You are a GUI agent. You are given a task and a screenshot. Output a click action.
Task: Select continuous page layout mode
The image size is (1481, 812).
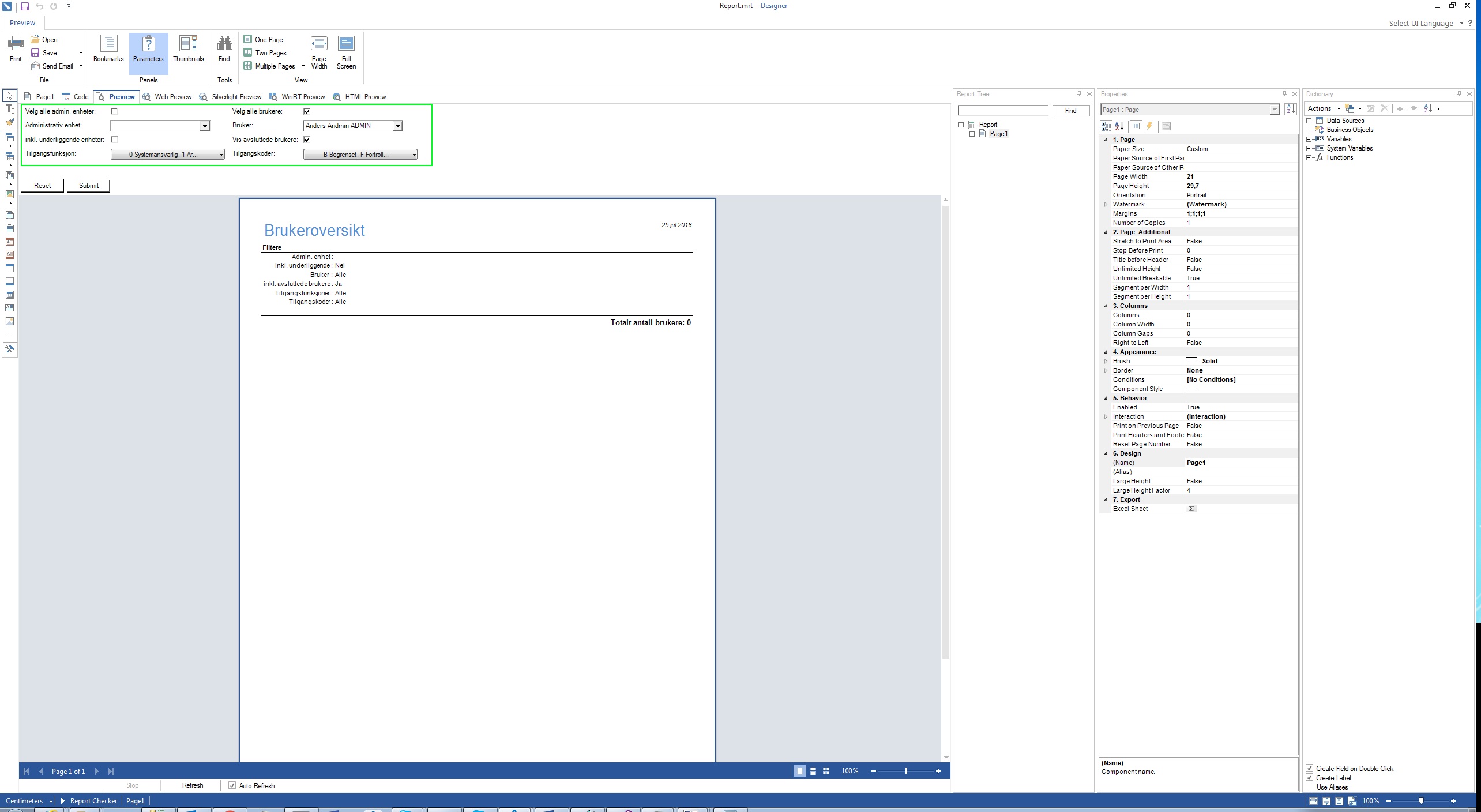(x=813, y=771)
